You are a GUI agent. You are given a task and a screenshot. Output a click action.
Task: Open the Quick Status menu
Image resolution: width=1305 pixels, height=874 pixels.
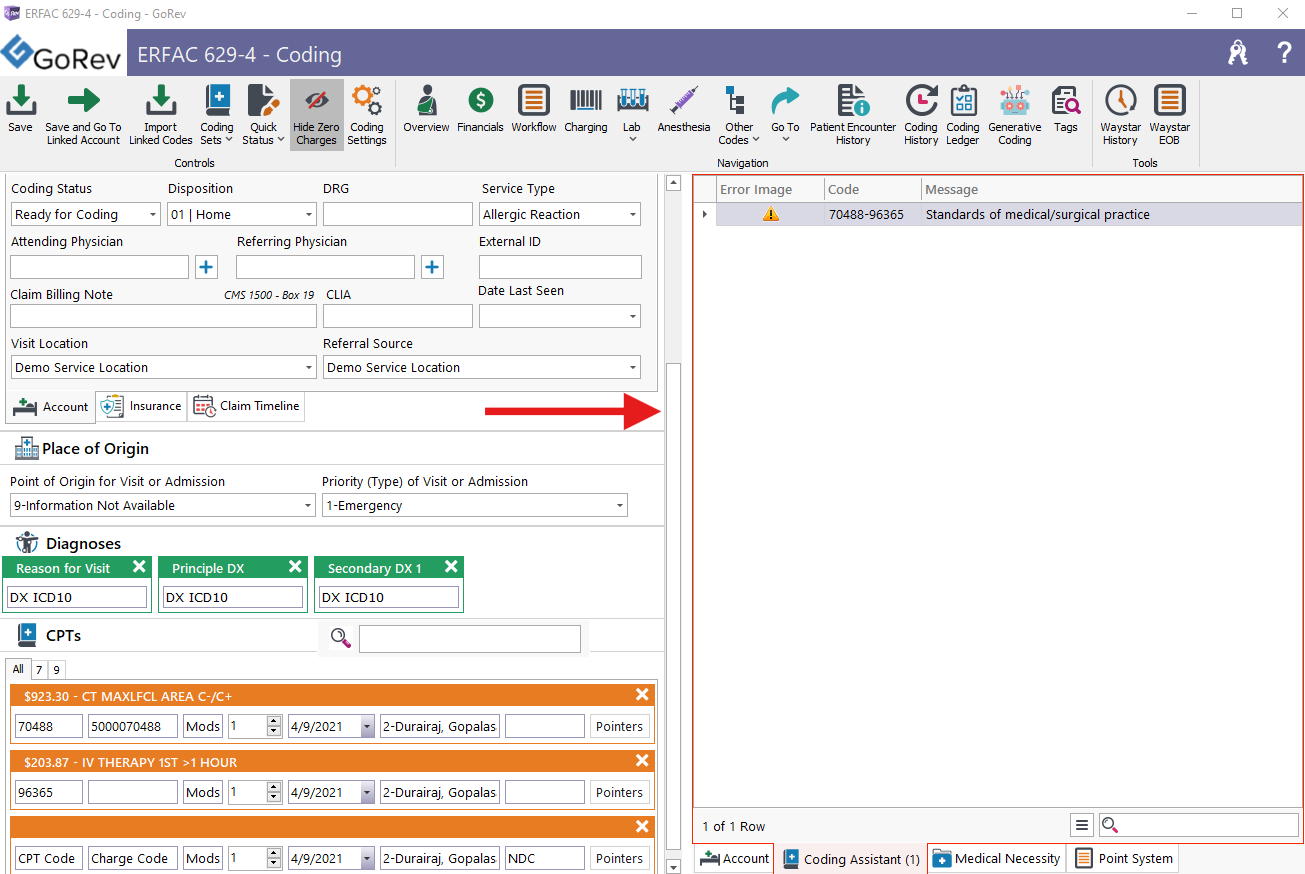tap(264, 115)
